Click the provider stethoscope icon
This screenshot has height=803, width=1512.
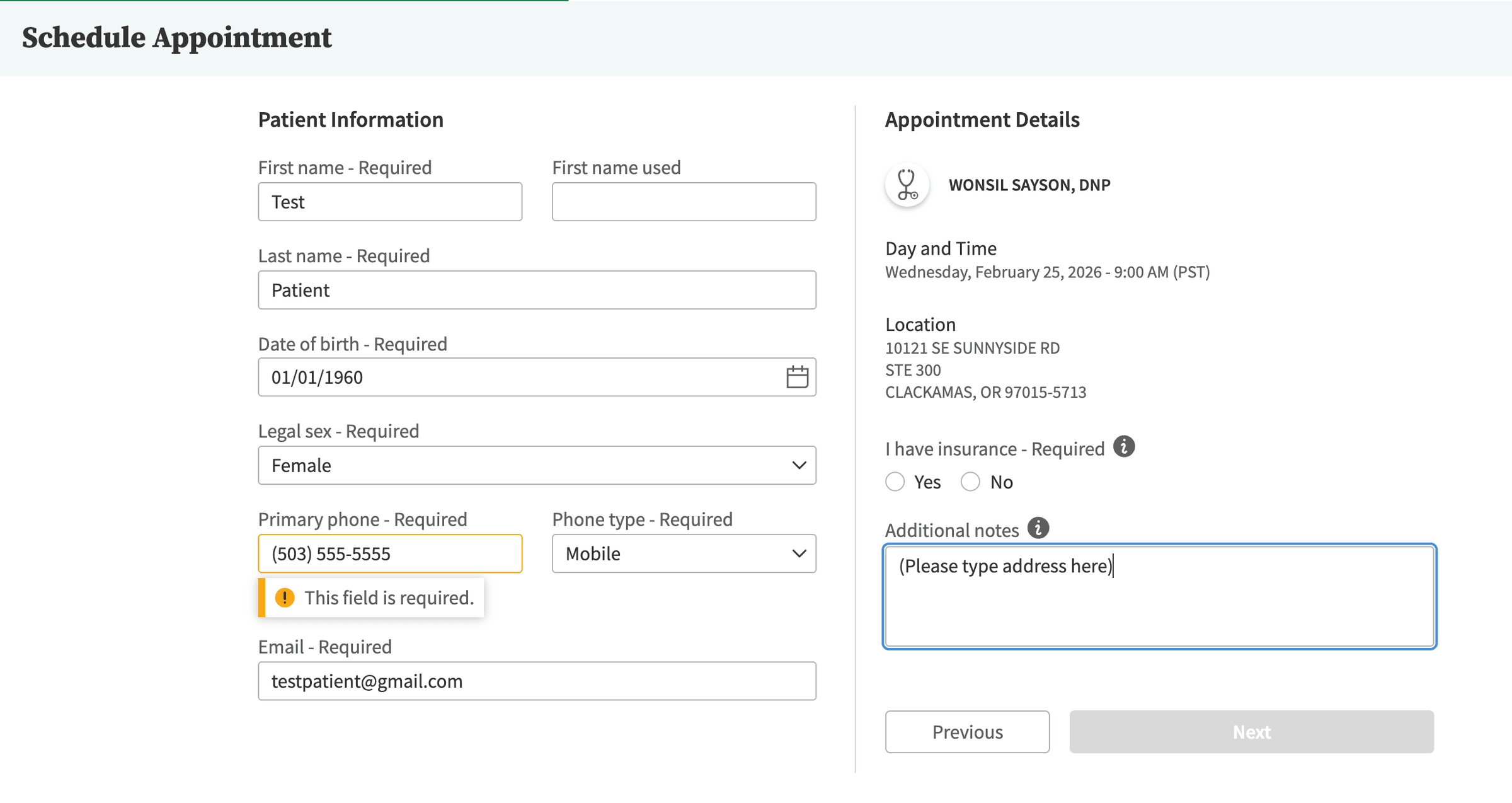tap(907, 185)
